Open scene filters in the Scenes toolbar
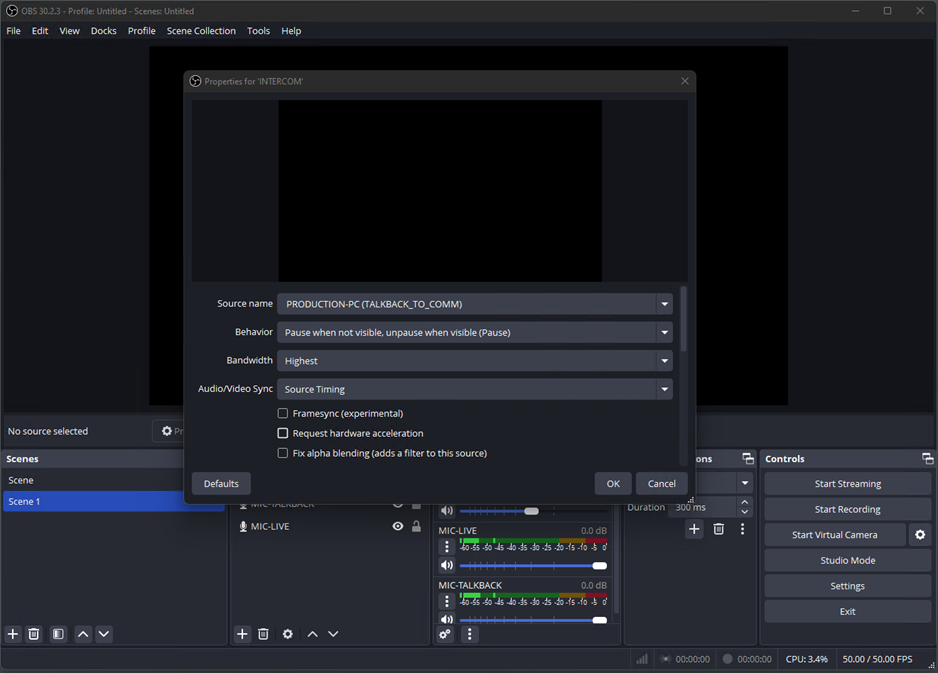Image resolution: width=938 pixels, height=673 pixels. (x=58, y=634)
